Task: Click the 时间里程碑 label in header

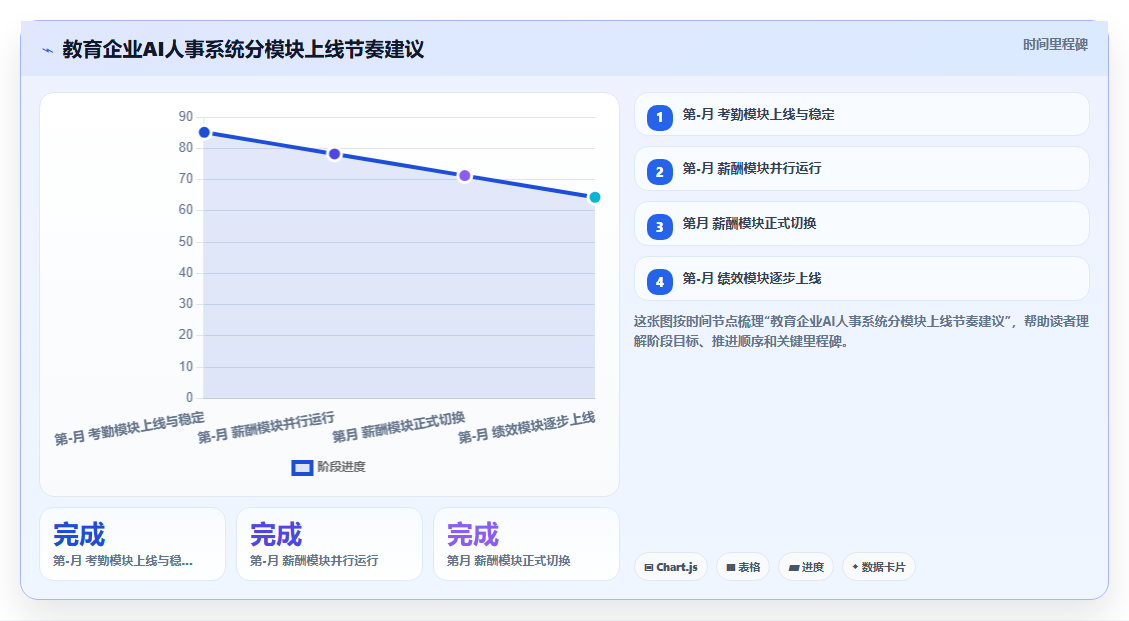Action: click(1055, 45)
